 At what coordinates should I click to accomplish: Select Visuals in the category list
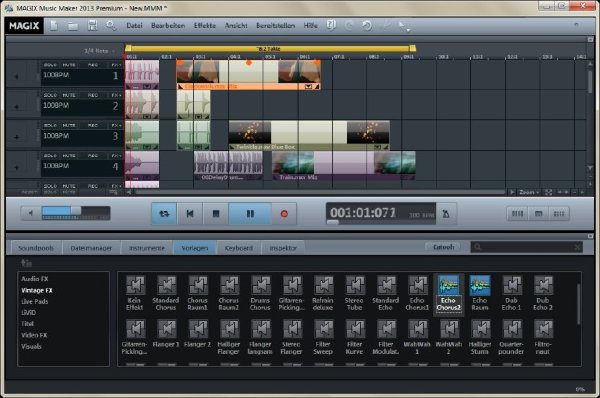31,347
